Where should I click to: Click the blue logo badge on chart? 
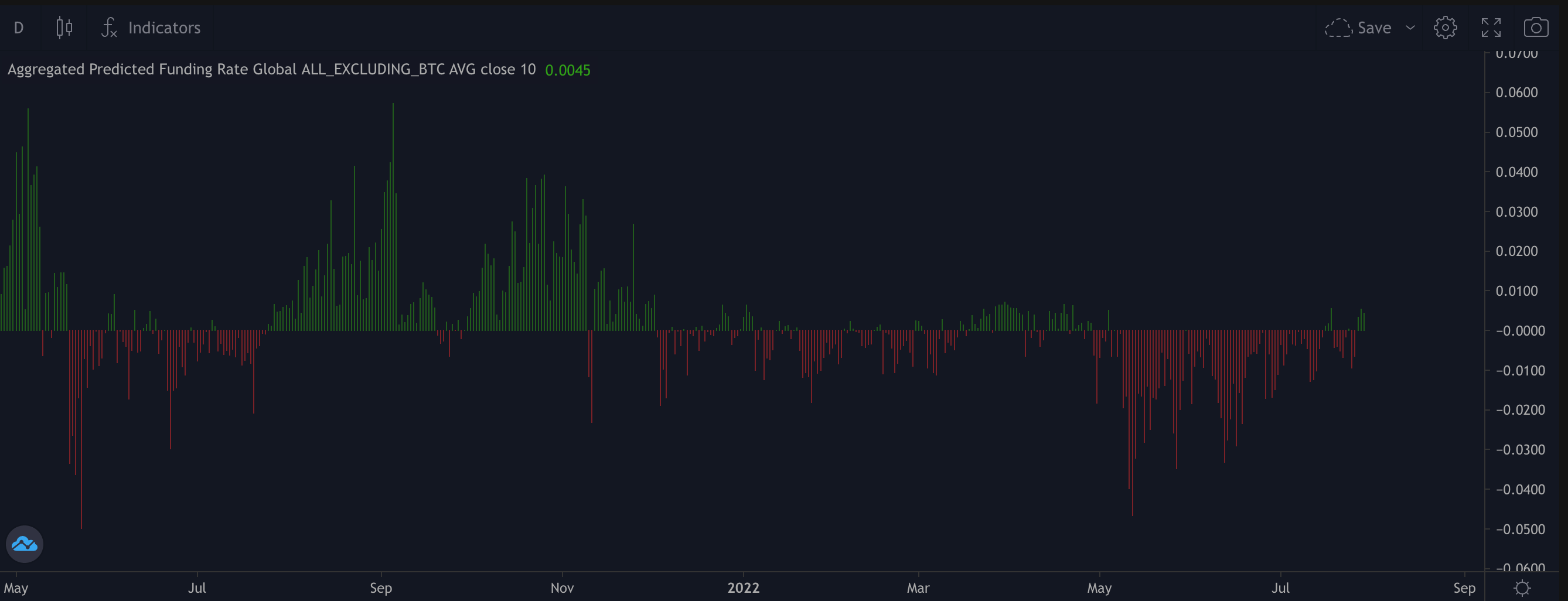[x=25, y=544]
